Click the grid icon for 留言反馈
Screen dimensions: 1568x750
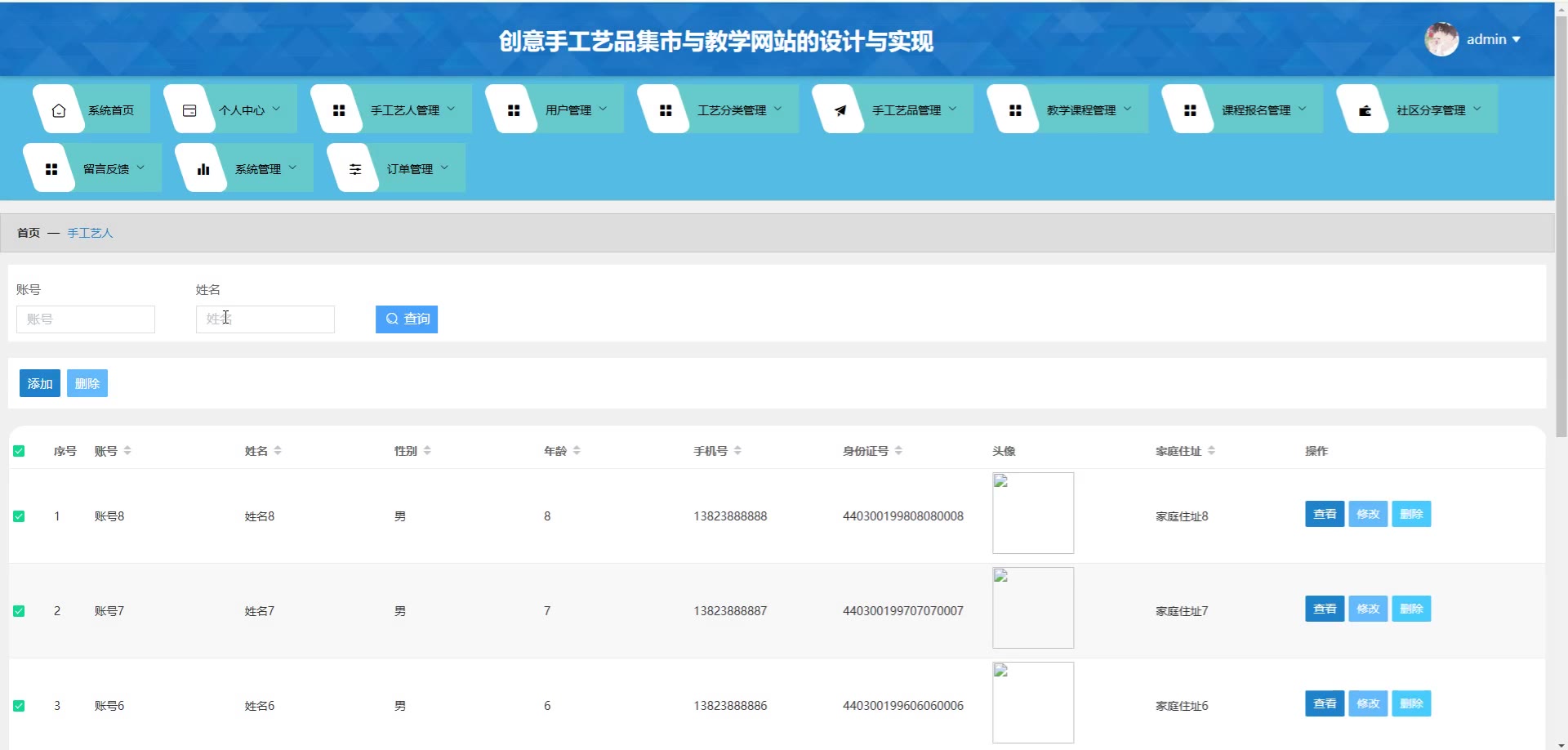click(51, 169)
